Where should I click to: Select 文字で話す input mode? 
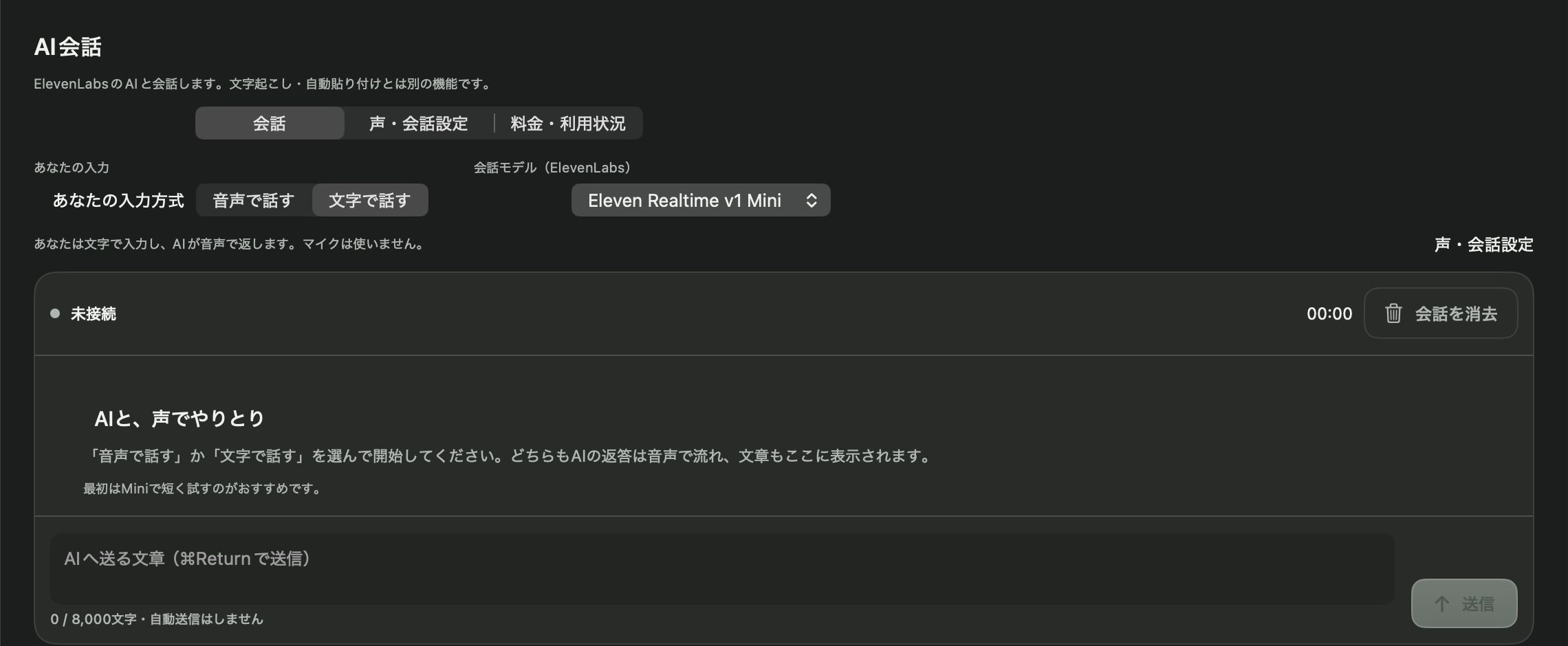click(370, 200)
